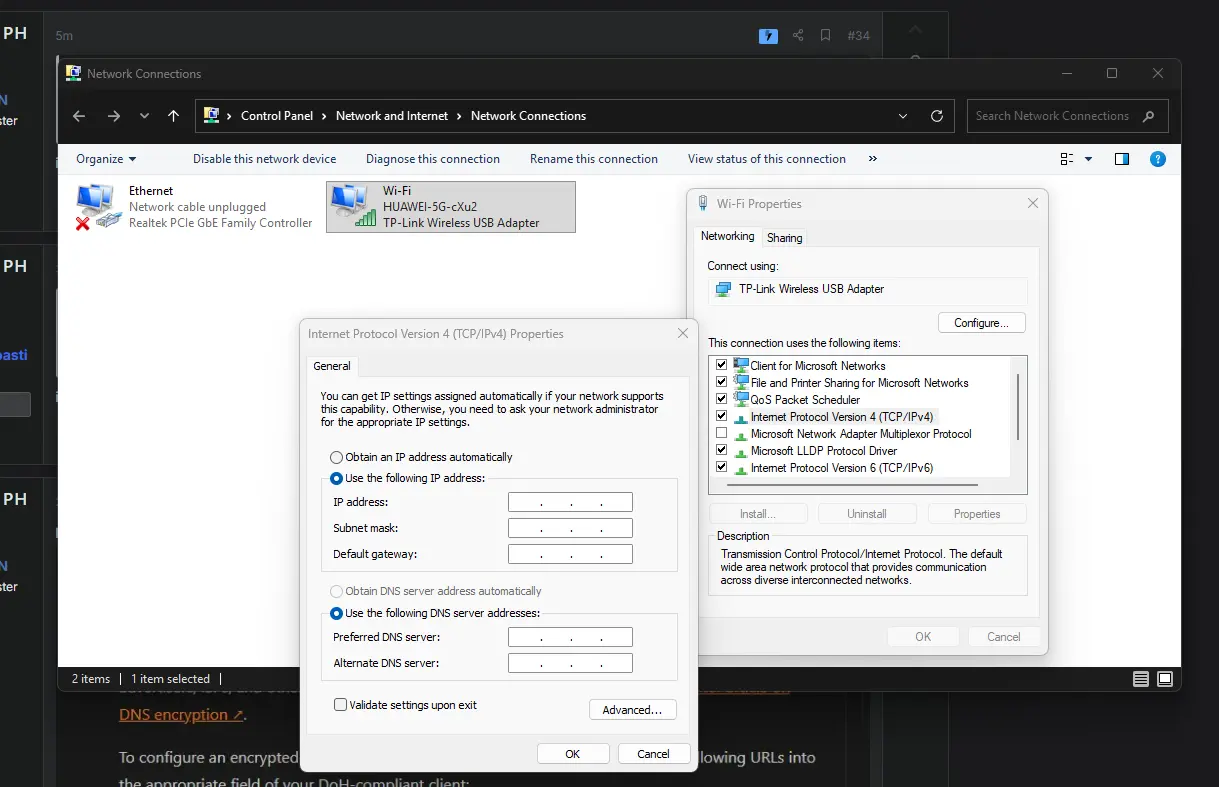Click bookmark icon in background post header
This screenshot has width=1219, height=787.
(x=825, y=36)
